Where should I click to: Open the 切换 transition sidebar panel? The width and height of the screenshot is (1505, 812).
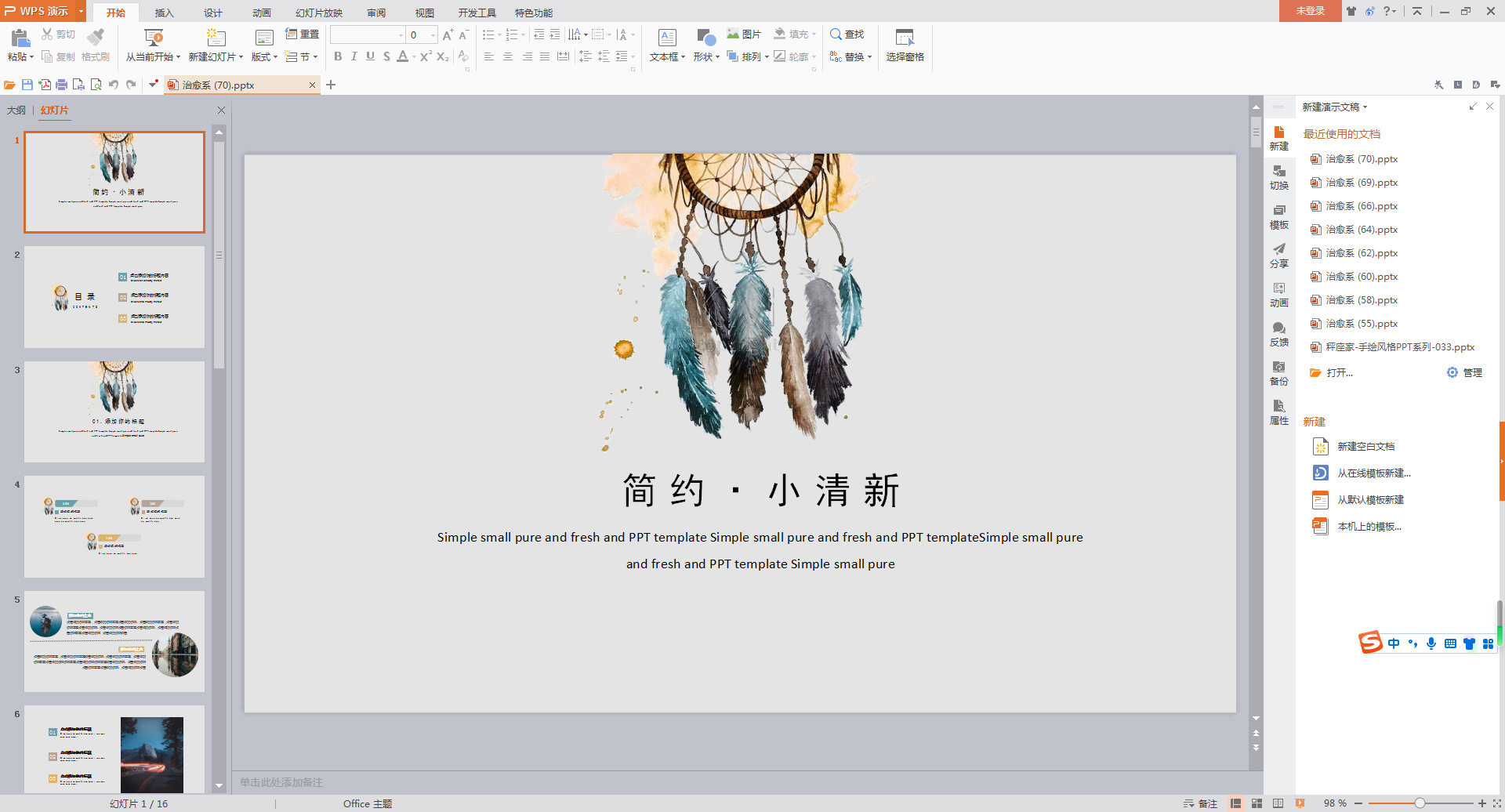1279,178
